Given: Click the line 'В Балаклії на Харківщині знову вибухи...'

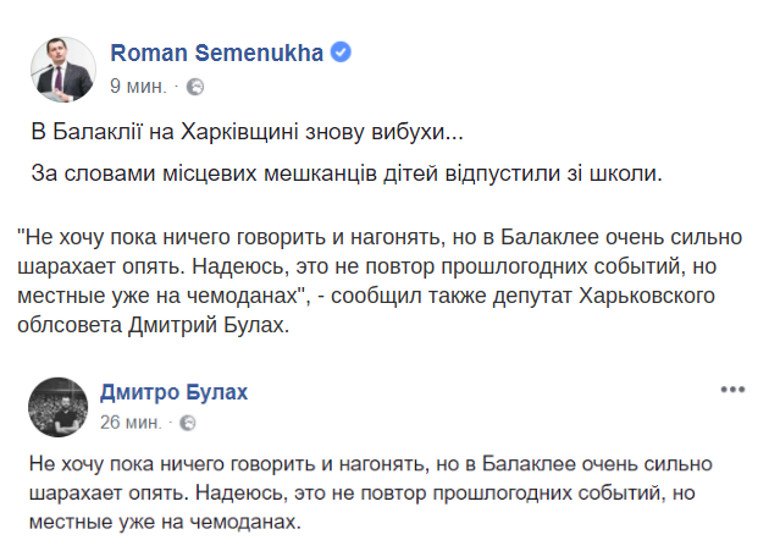Looking at the screenshot, I should [x=247, y=132].
